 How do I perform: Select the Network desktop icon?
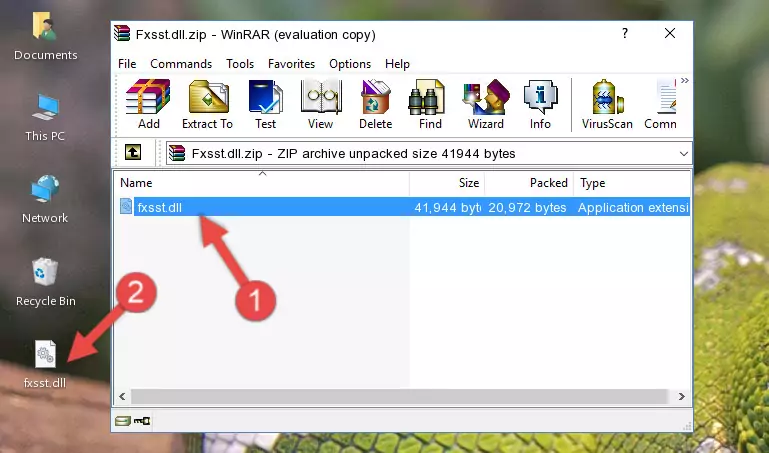(45, 200)
